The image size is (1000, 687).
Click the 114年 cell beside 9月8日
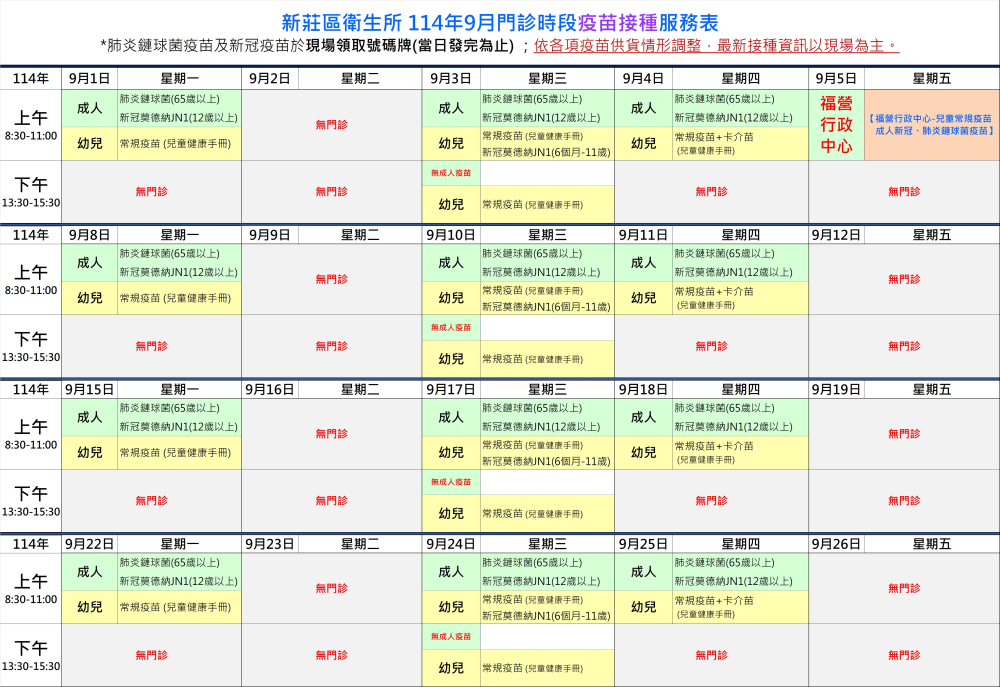(x=31, y=235)
